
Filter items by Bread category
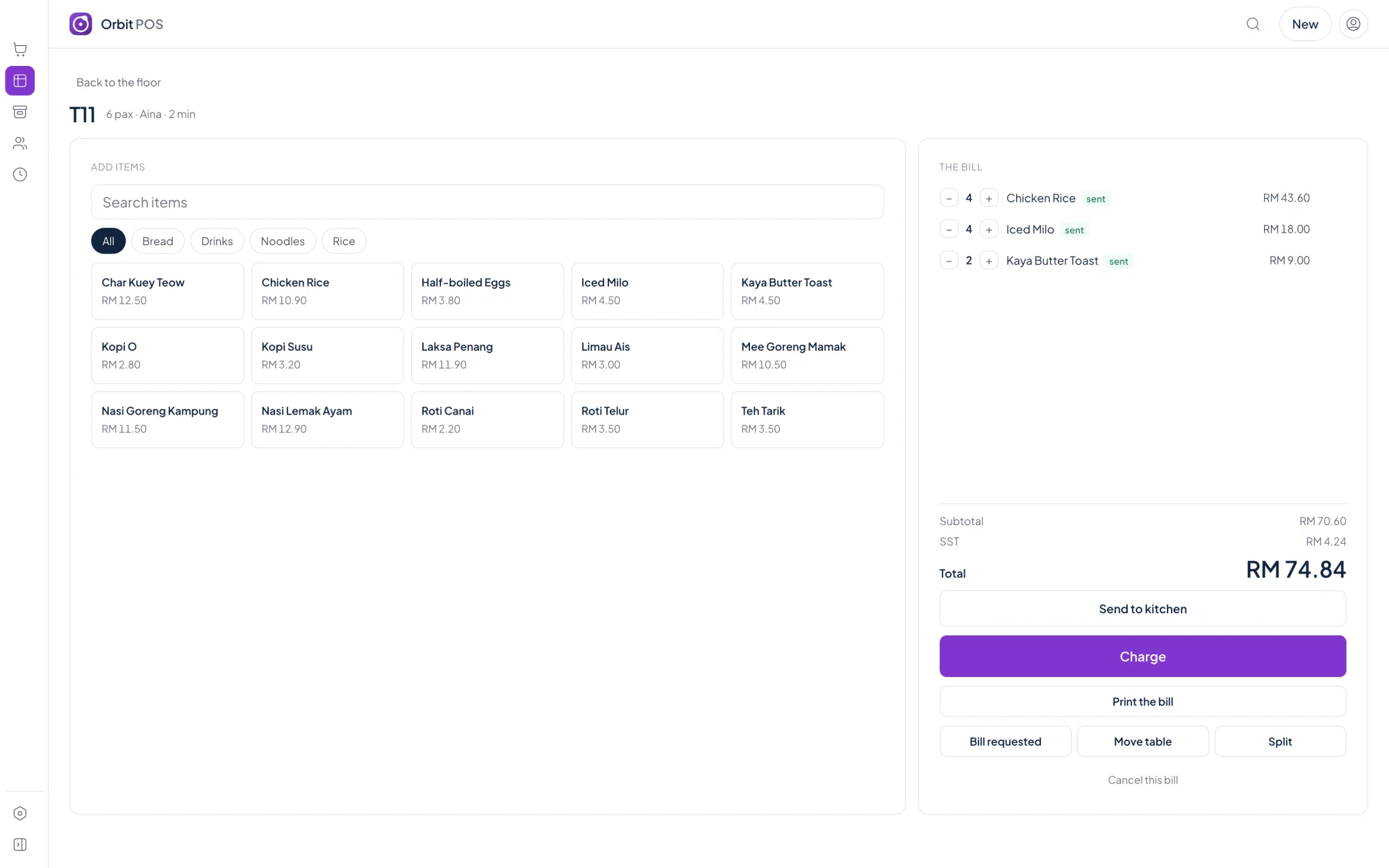point(158,241)
